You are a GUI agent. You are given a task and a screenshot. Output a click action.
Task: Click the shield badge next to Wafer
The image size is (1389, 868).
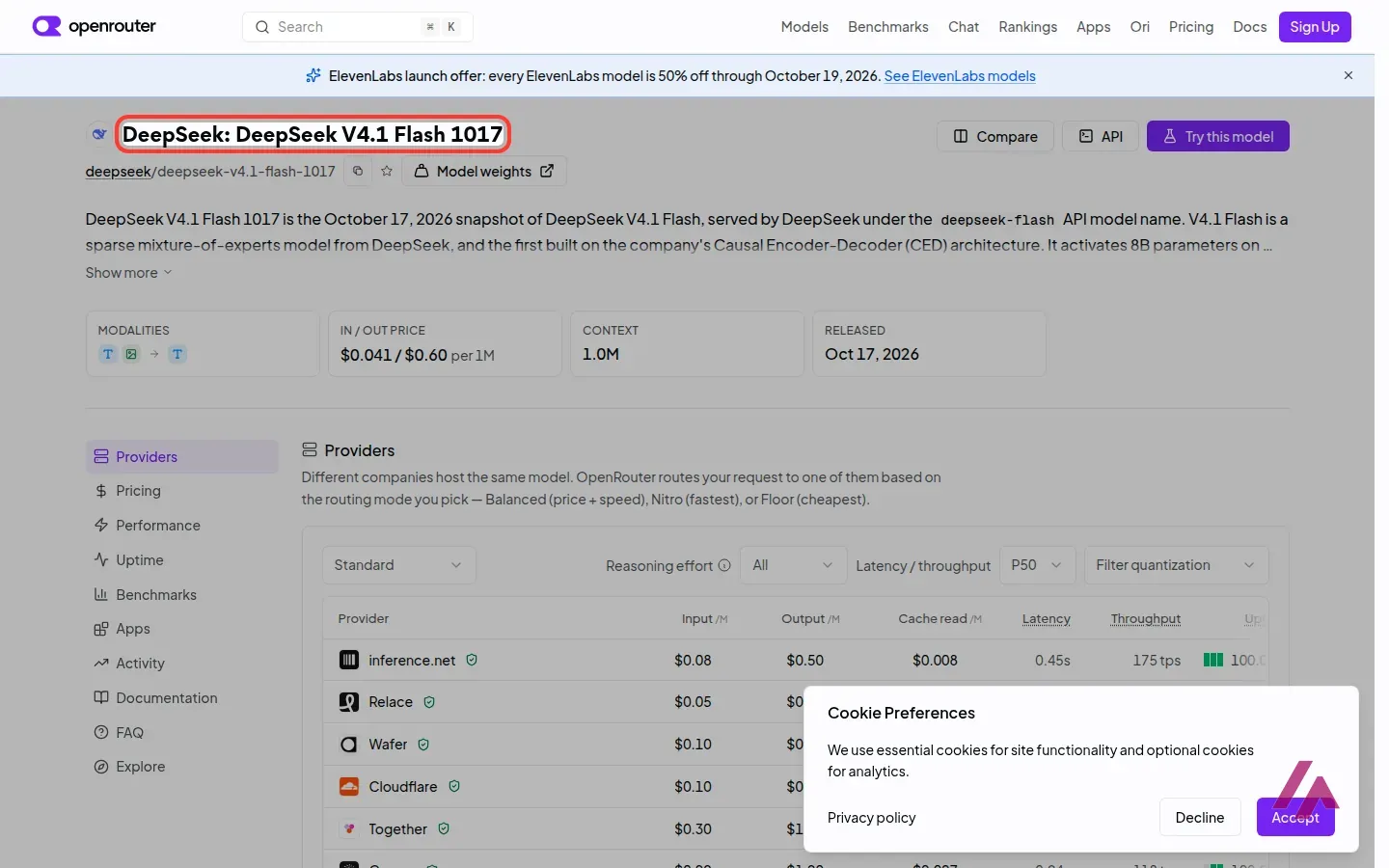click(x=423, y=745)
